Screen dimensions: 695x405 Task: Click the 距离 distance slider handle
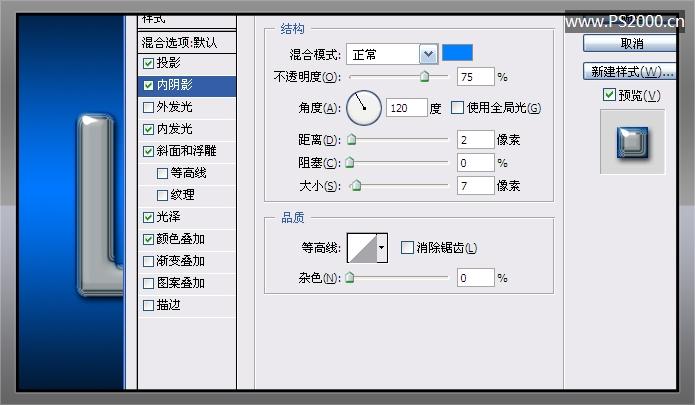[x=352, y=140]
